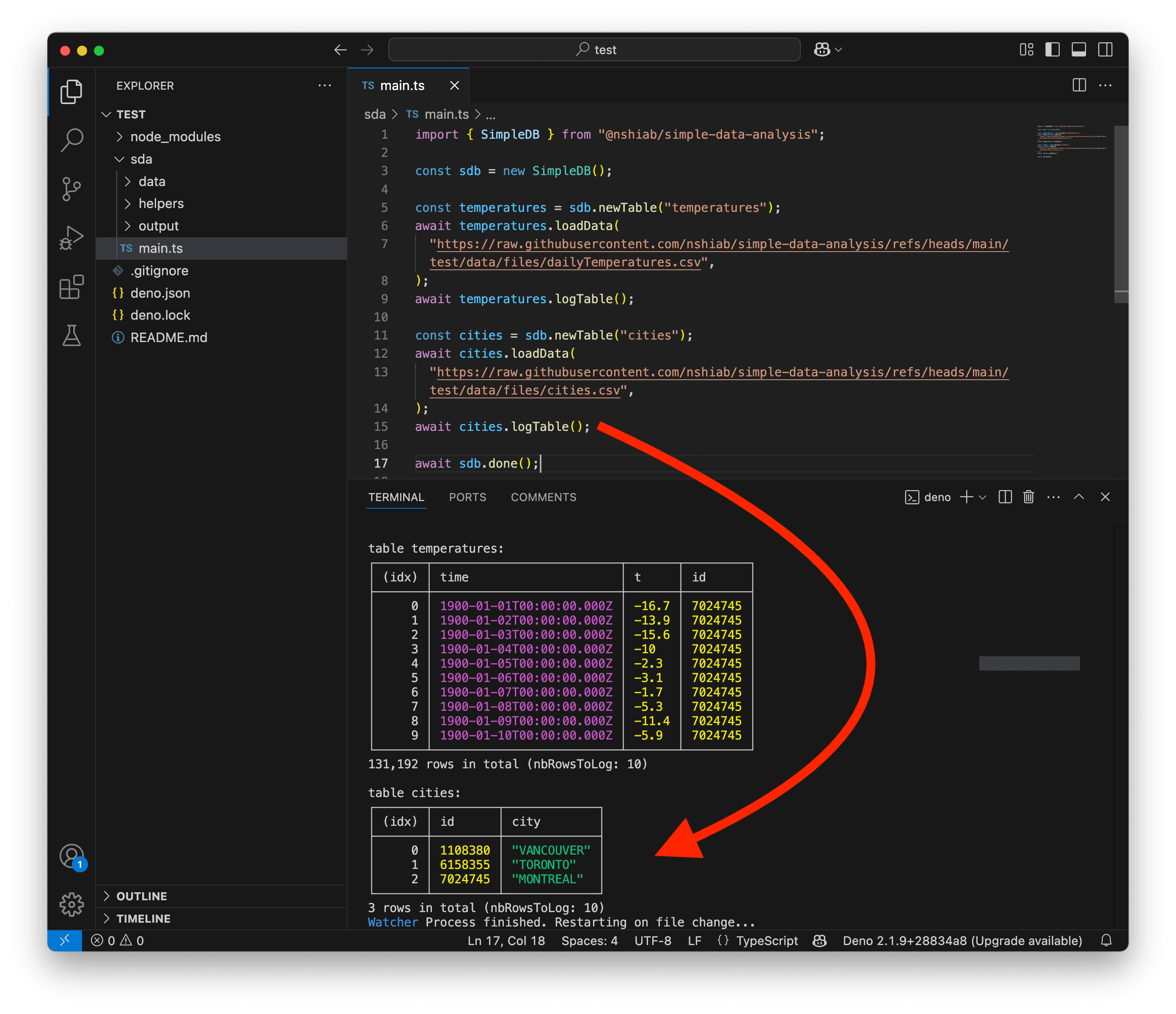Open Copilot status bar icon

(x=819, y=940)
